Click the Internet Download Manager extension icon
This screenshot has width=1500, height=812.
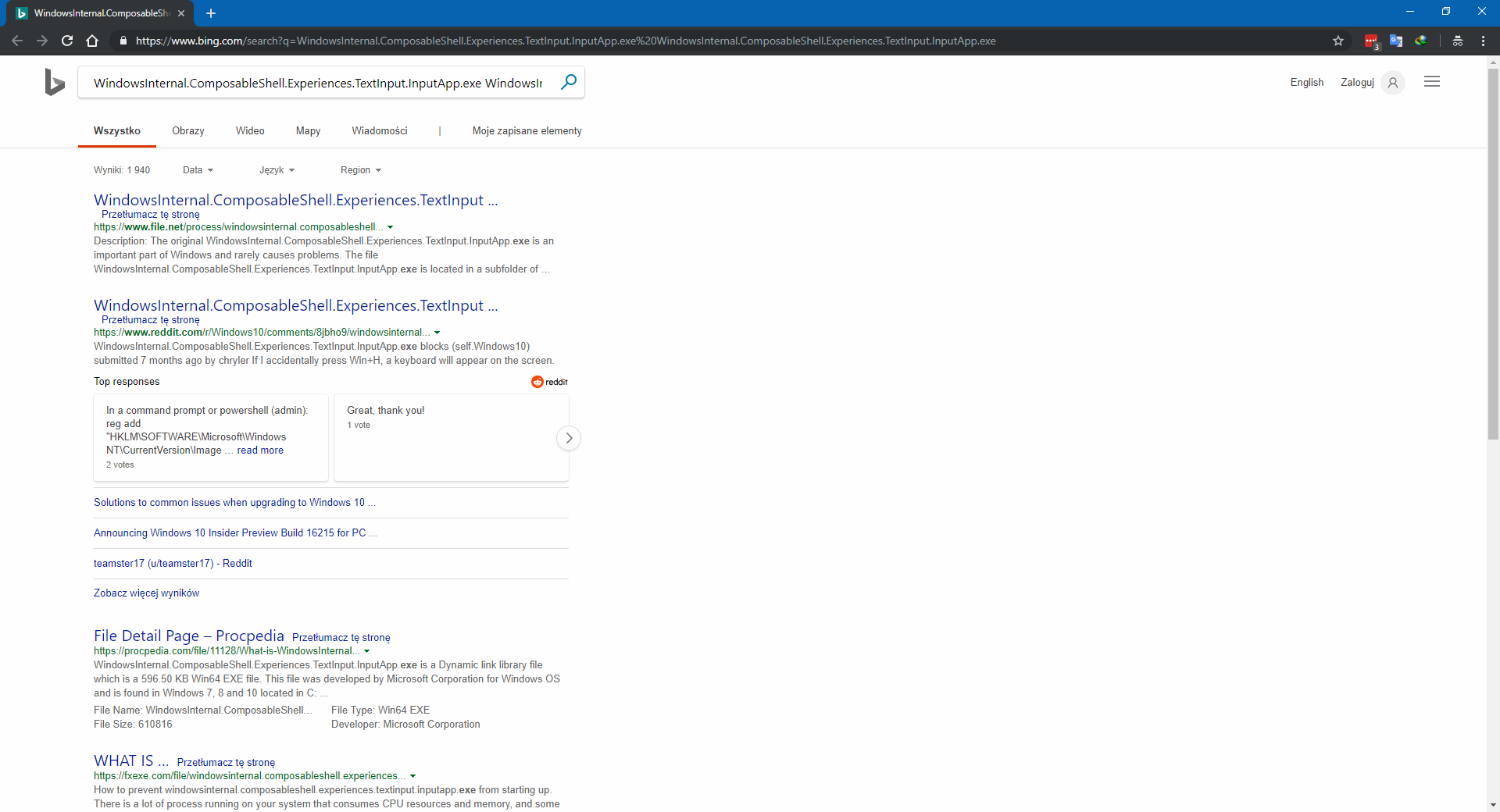pos(1422,41)
